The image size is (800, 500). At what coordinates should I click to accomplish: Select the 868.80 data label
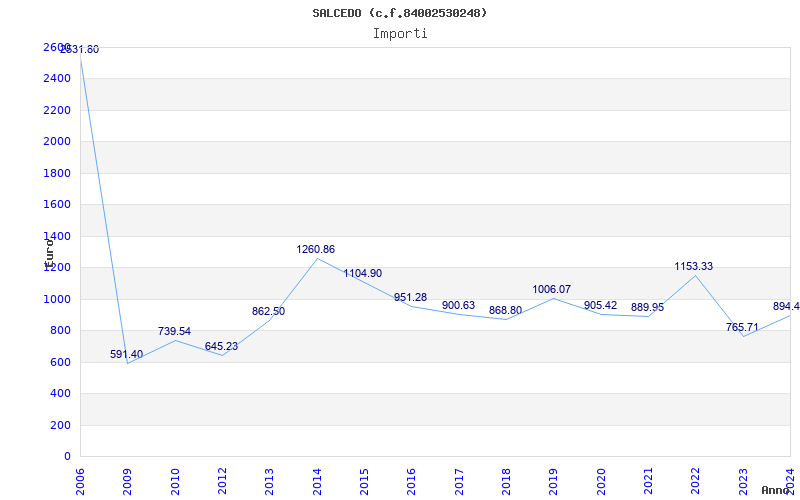coord(505,310)
